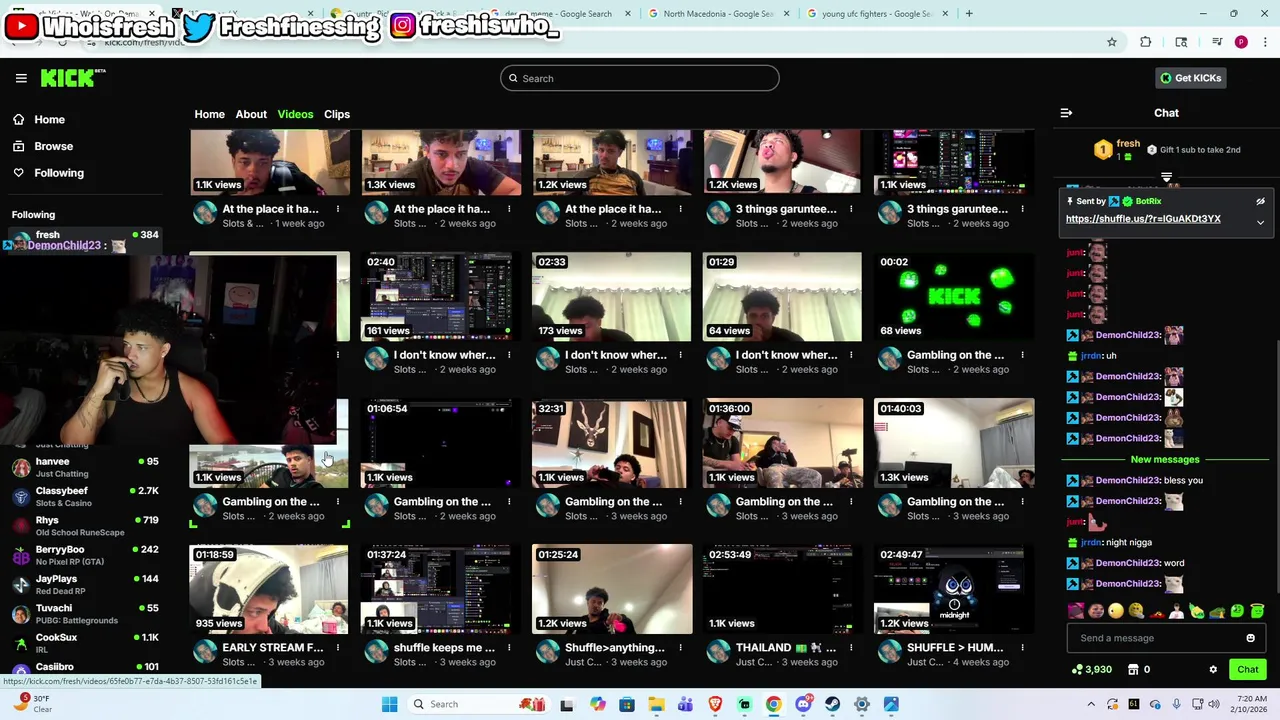This screenshot has width=1280, height=720.
Task: Open options menu for '3 things garuntee' last video
Action: click(x=1022, y=209)
